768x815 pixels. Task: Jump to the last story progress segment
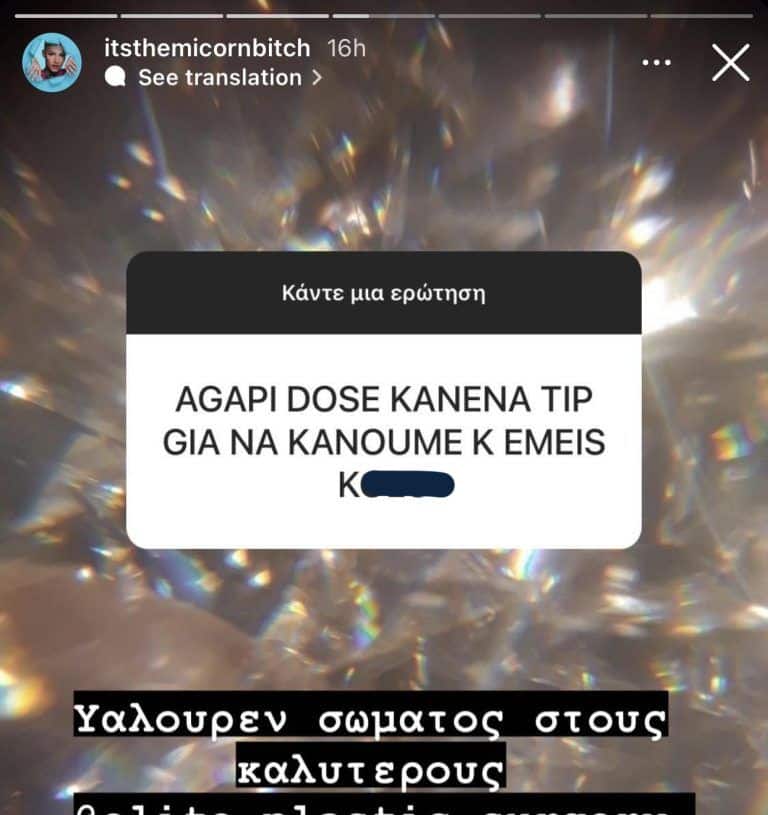[701, 16]
